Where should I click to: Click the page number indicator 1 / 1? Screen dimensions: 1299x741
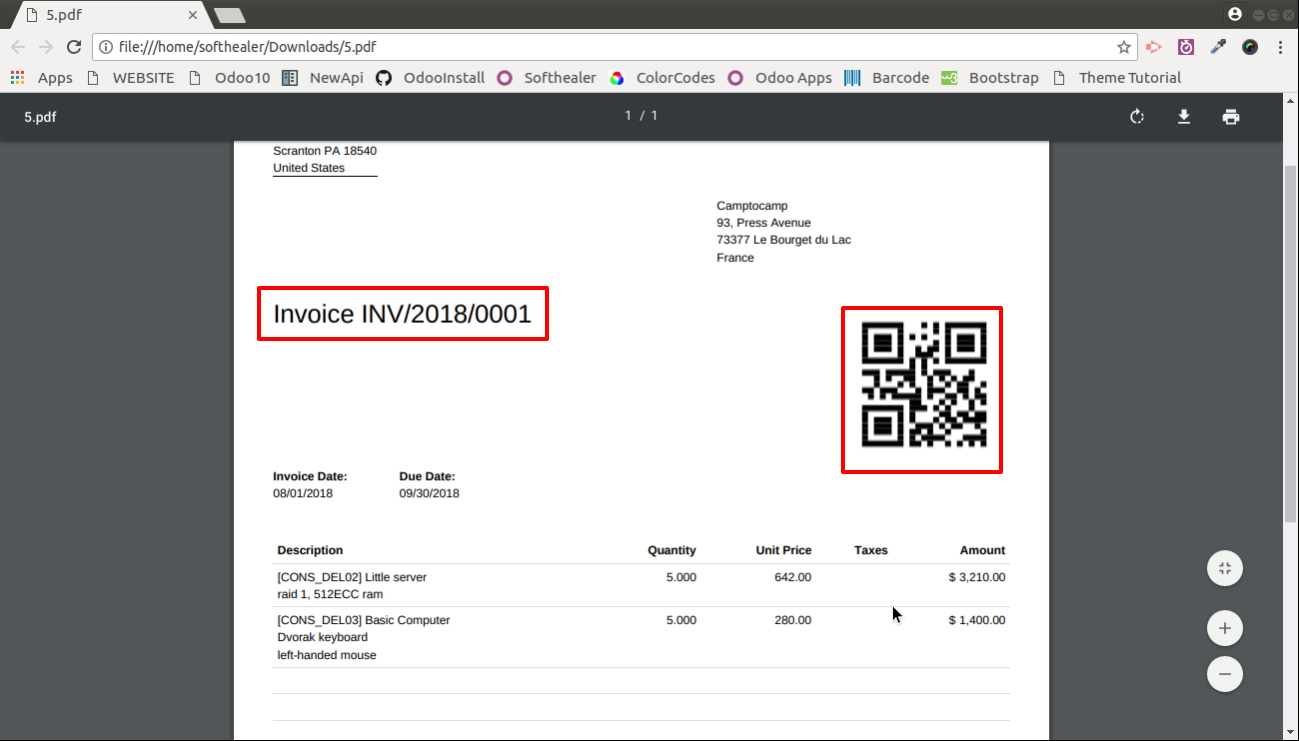(641, 116)
